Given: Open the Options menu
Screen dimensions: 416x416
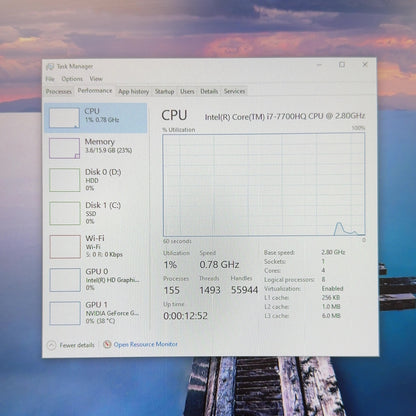Looking at the screenshot, I should [x=72, y=79].
